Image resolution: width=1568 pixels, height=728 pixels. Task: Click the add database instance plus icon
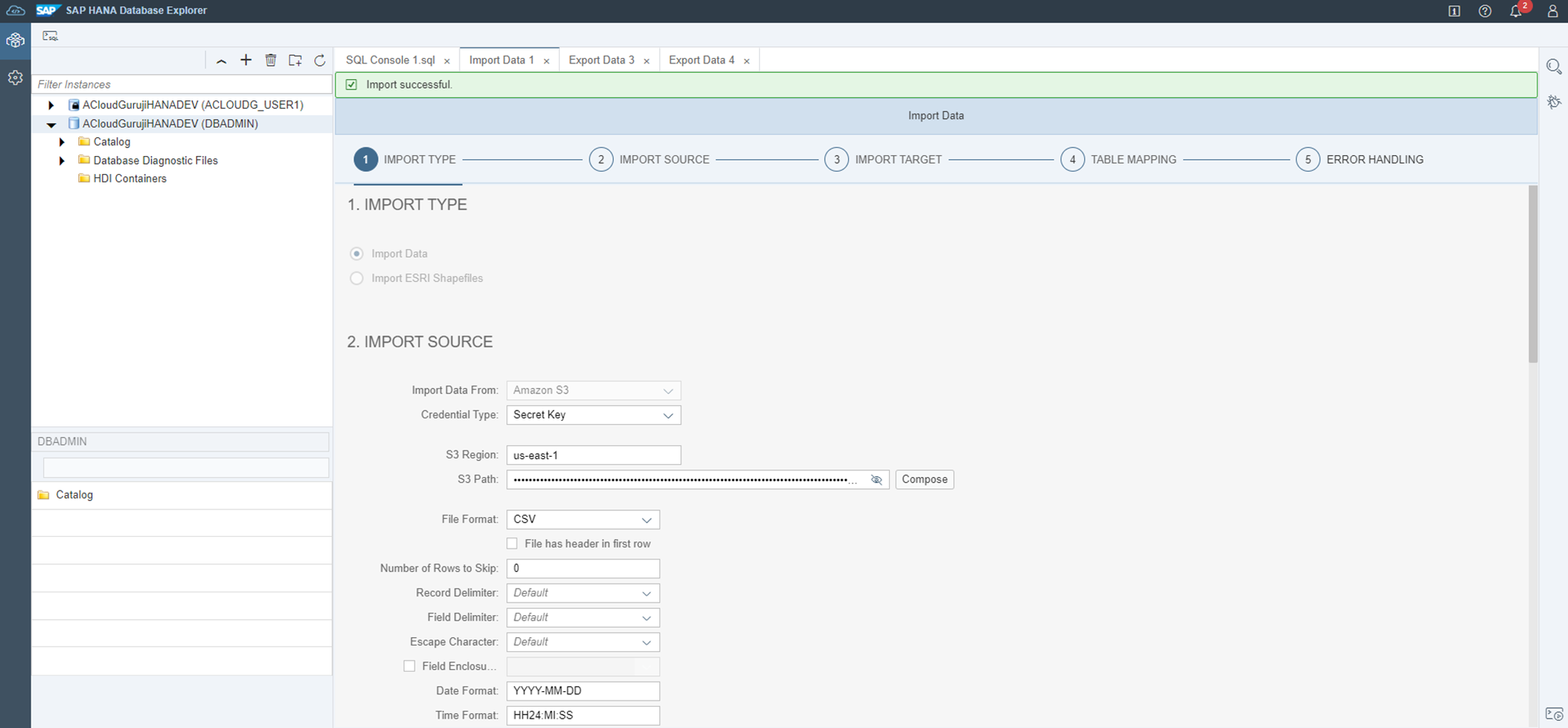coord(246,60)
